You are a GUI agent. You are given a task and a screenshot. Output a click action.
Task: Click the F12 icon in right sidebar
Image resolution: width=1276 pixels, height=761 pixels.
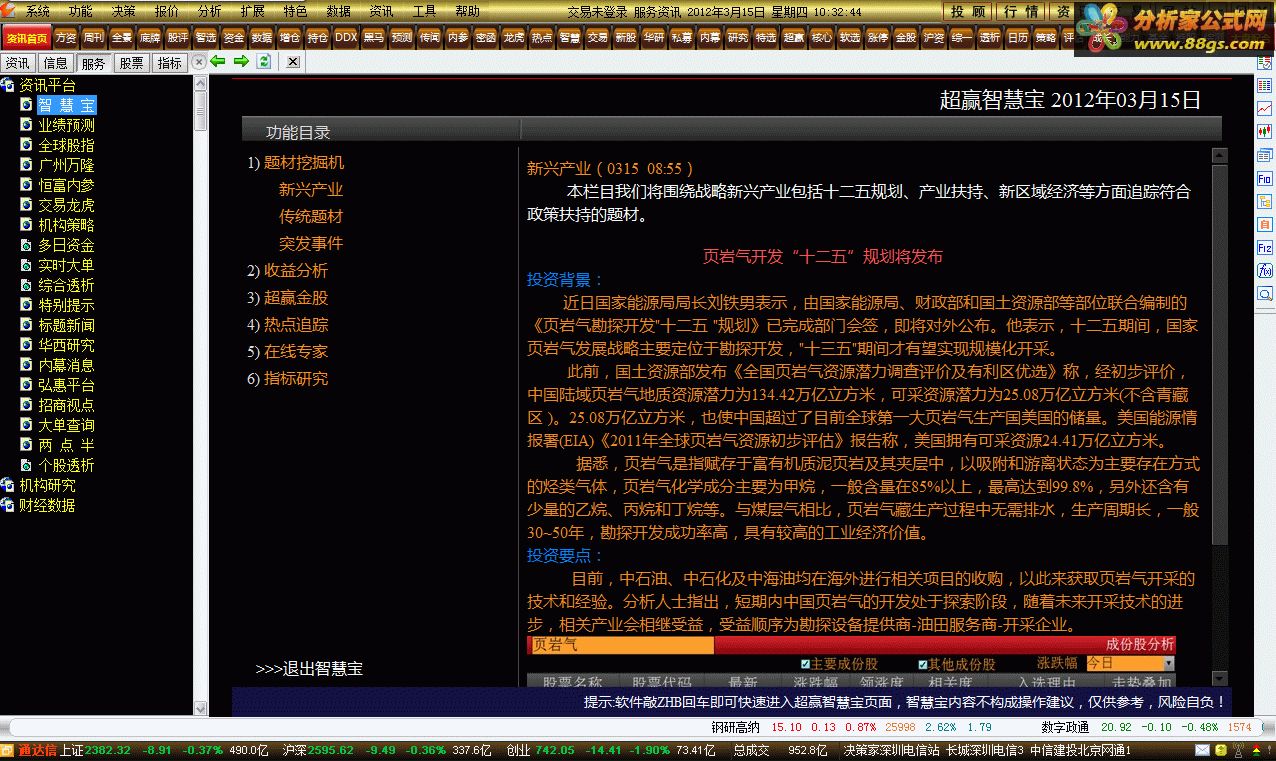(1265, 247)
